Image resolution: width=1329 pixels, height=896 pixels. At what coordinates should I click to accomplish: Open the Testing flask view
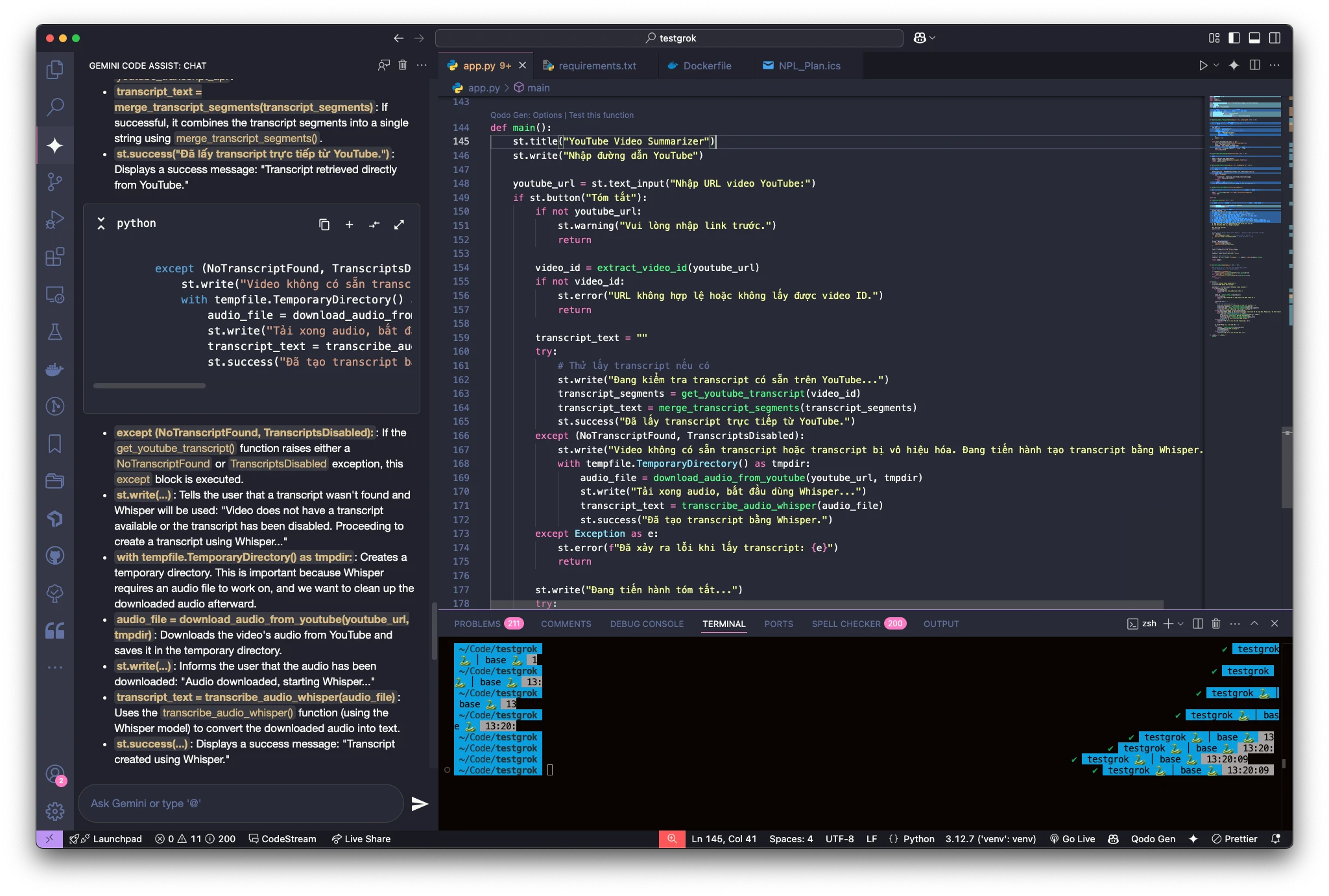(55, 332)
